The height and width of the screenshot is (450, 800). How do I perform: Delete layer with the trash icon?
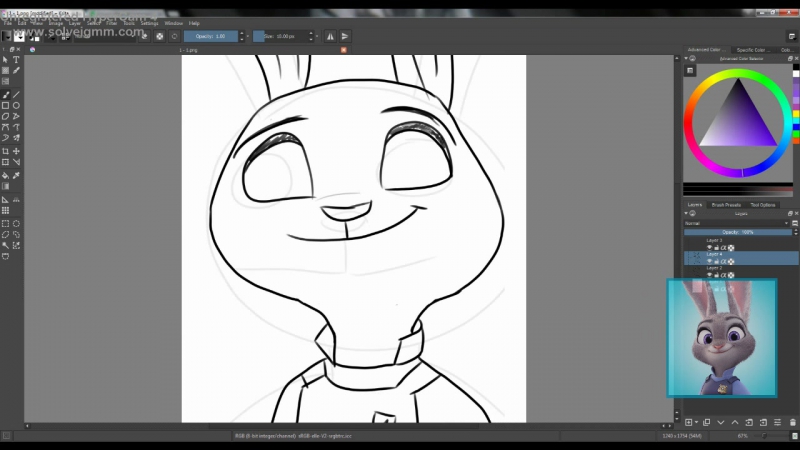pyautogui.click(x=792, y=422)
